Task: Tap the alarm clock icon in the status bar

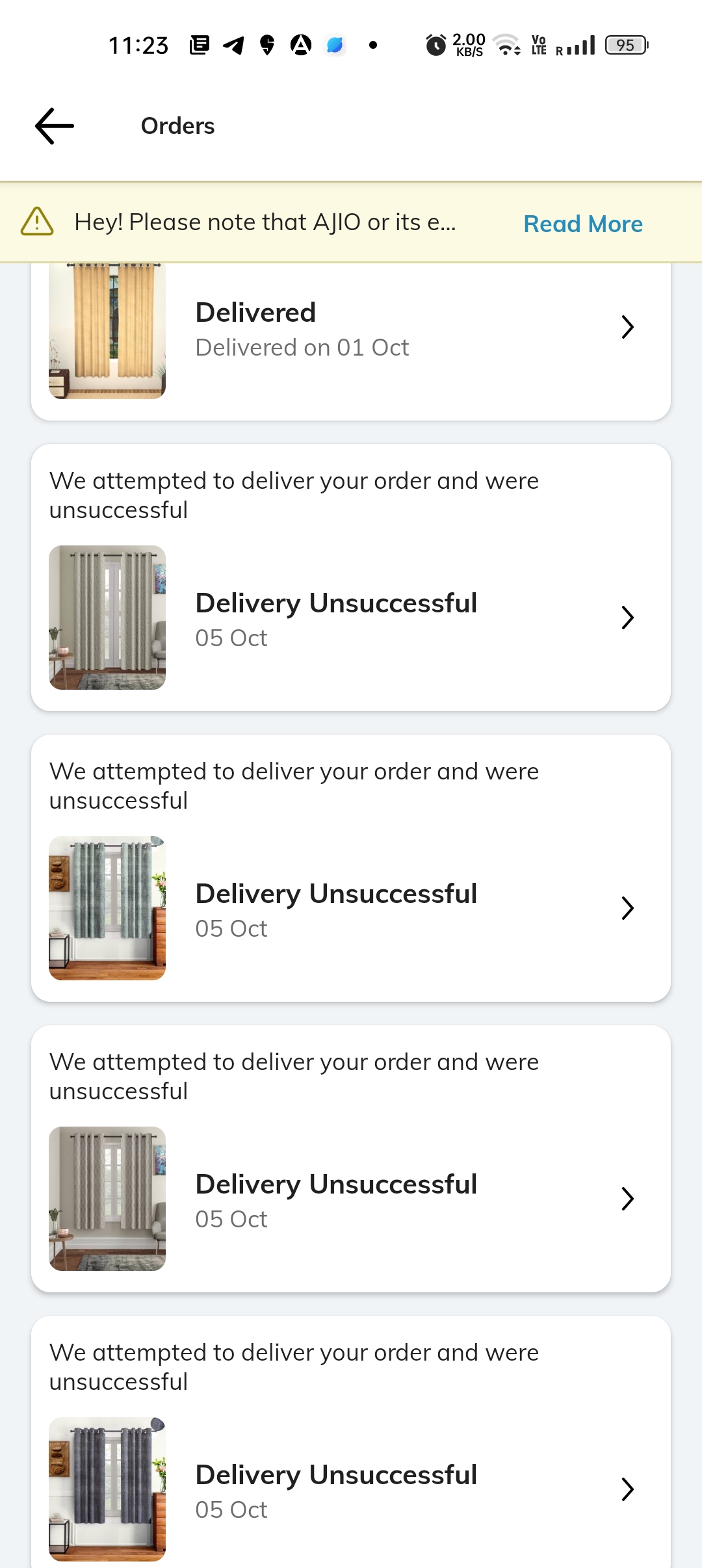Action: pyautogui.click(x=435, y=46)
